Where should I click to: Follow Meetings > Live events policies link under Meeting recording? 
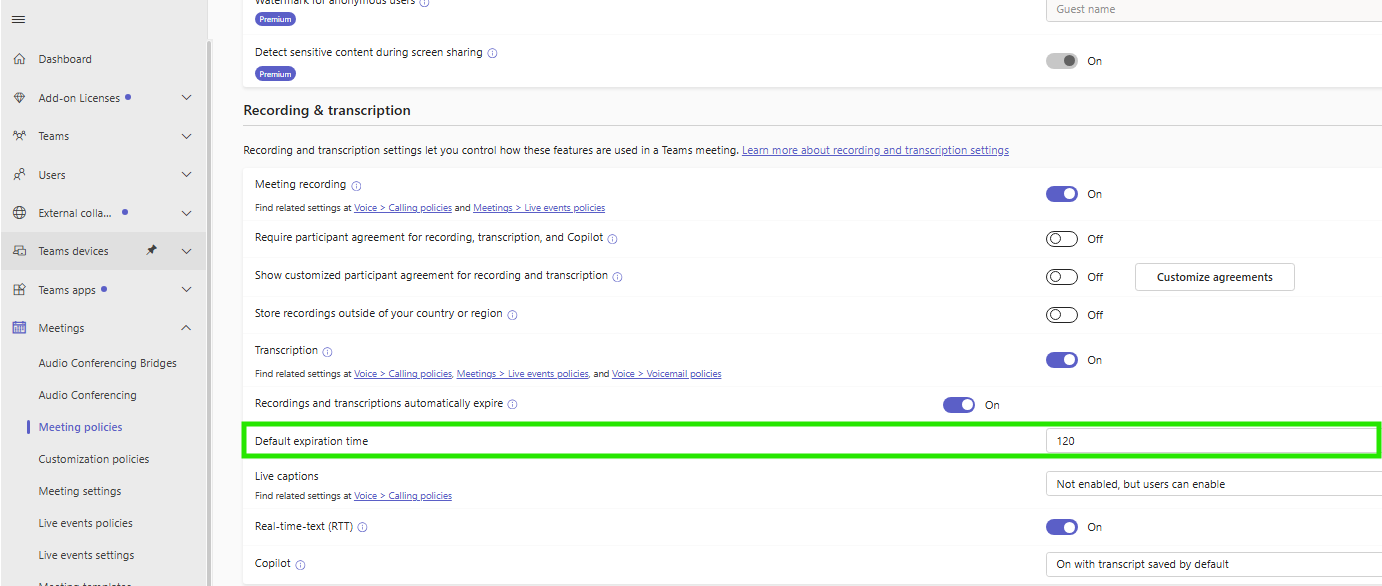[539, 208]
